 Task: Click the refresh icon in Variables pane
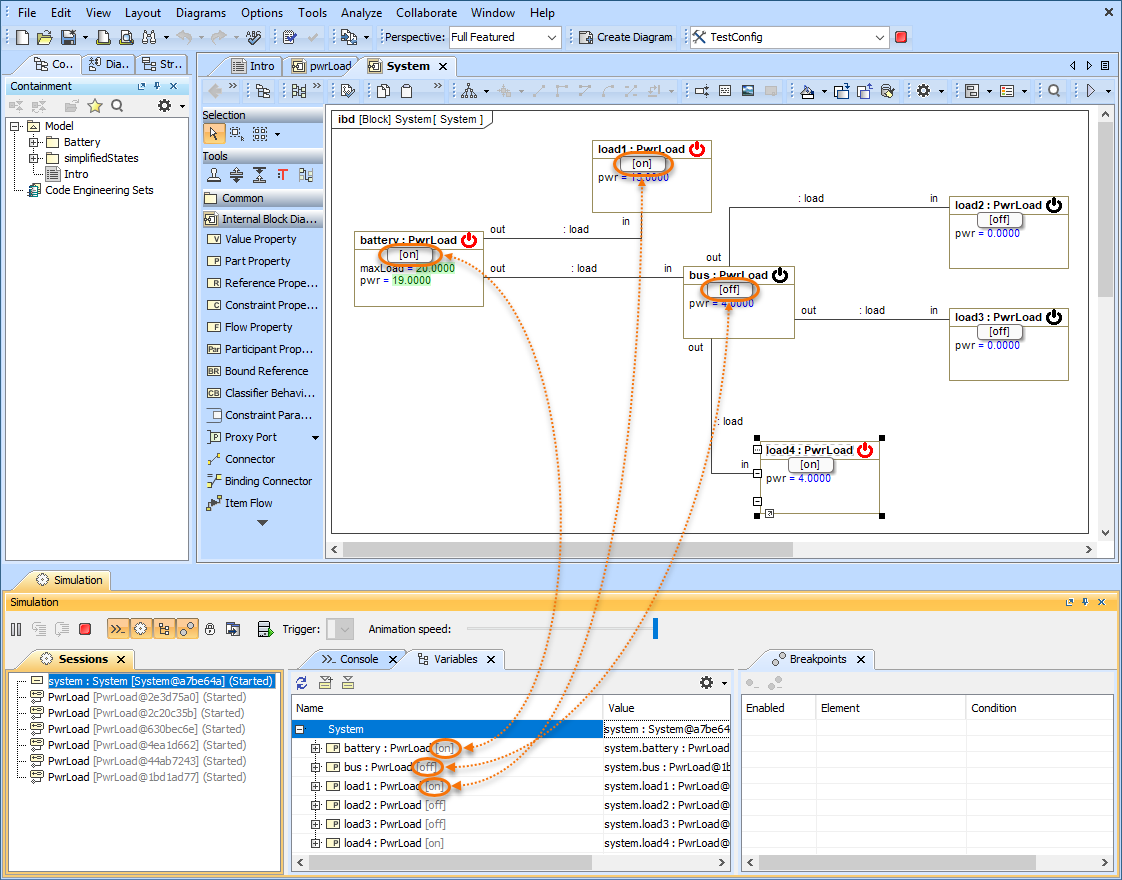pos(302,683)
